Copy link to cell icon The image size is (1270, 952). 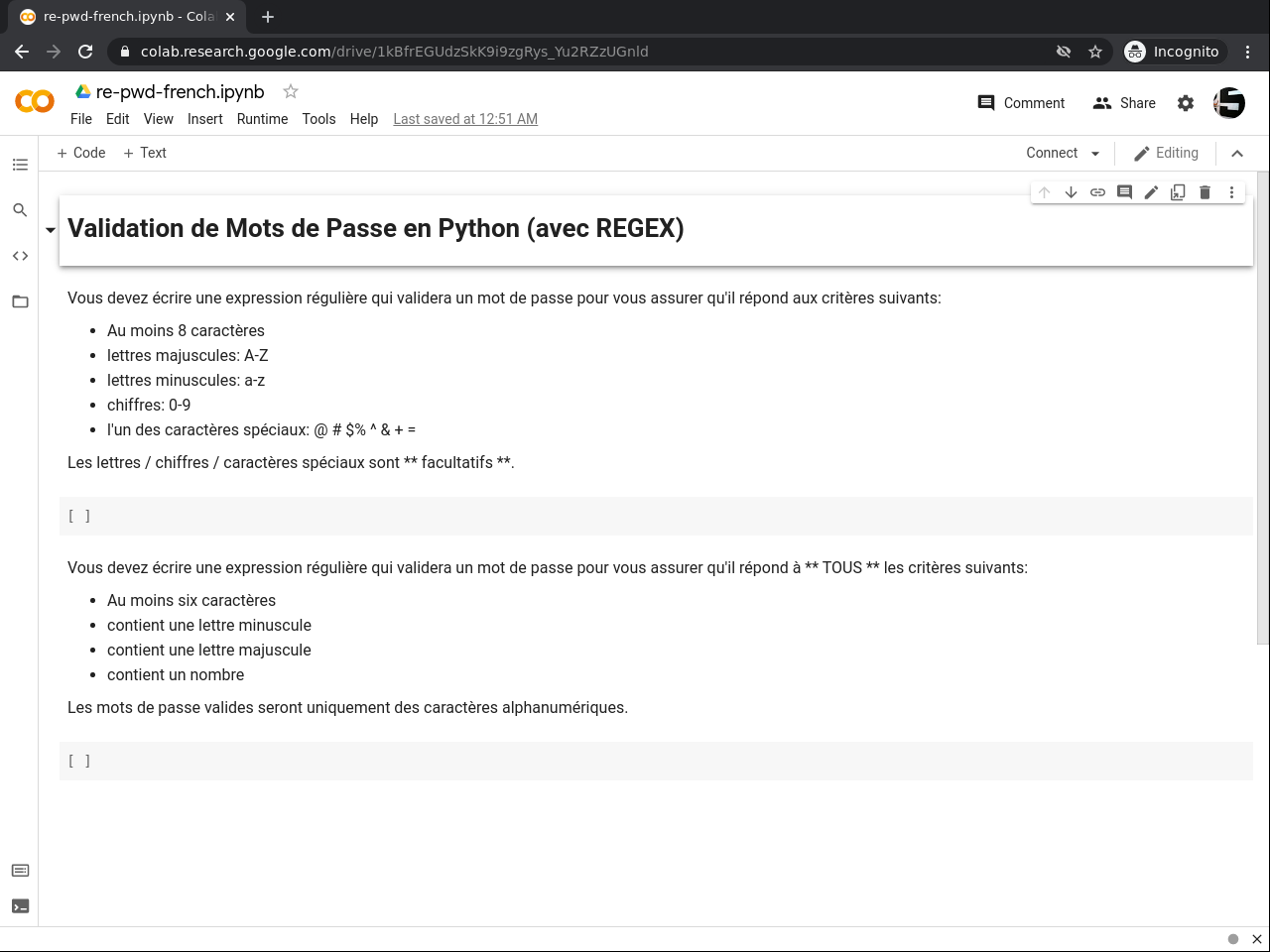1097,192
